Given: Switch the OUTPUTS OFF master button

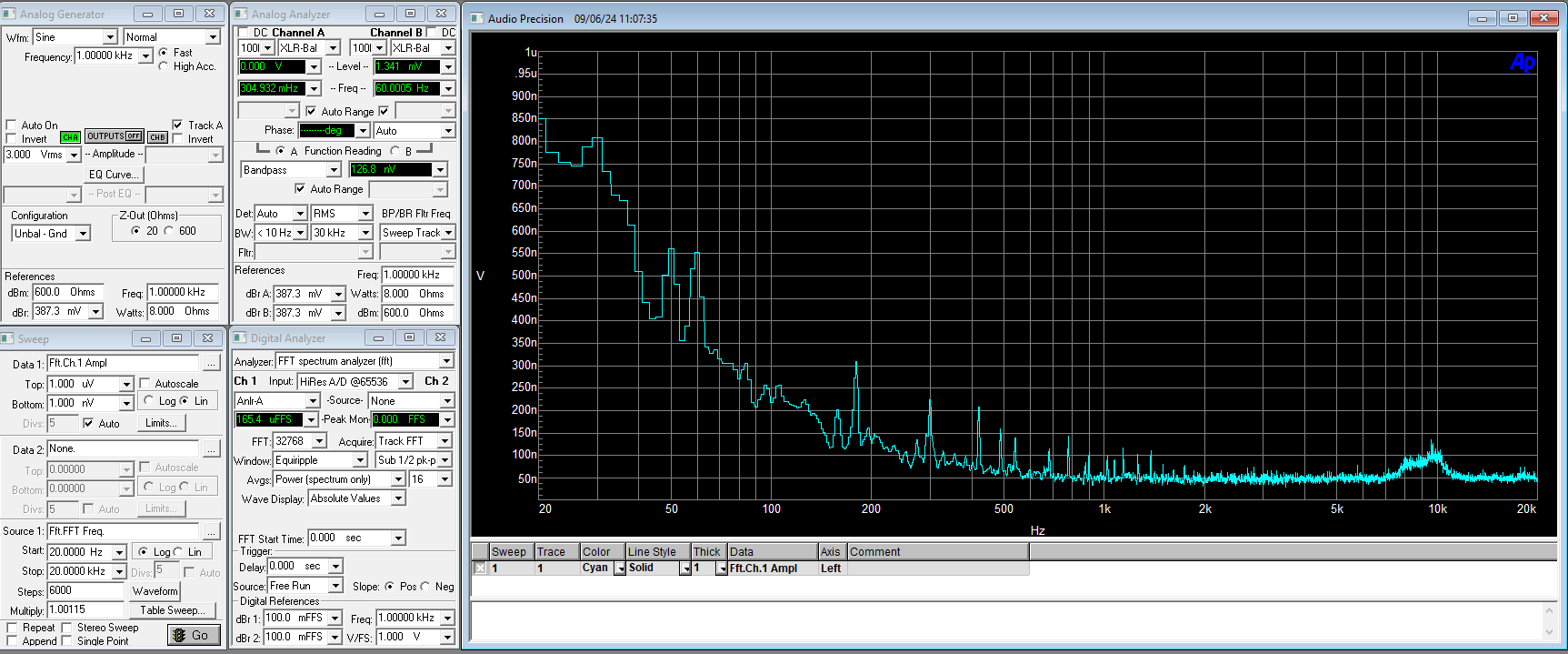Looking at the screenshot, I should 114,136.
